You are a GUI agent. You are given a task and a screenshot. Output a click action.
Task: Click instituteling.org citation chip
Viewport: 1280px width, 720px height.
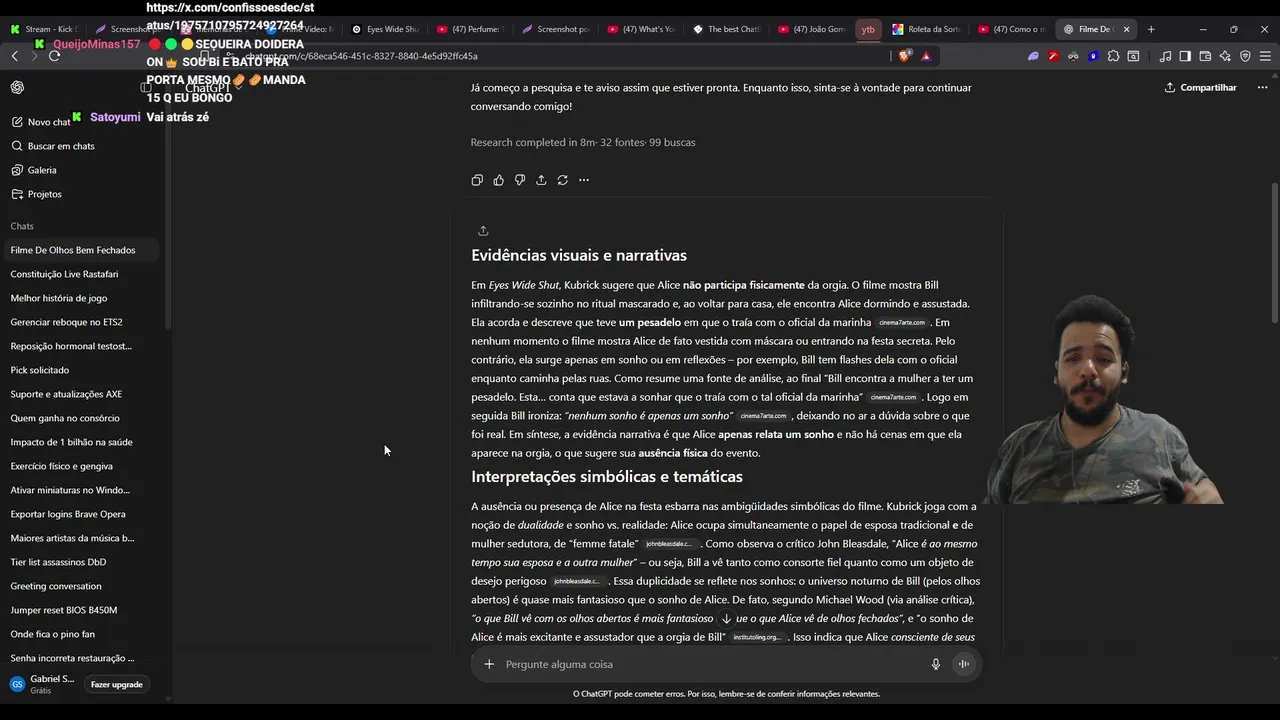757,637
